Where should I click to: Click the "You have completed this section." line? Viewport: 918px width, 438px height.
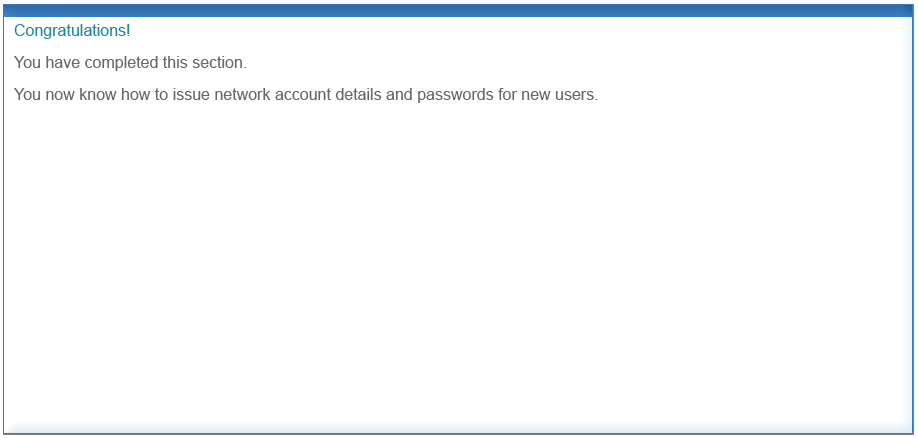(x=131, y=63)
